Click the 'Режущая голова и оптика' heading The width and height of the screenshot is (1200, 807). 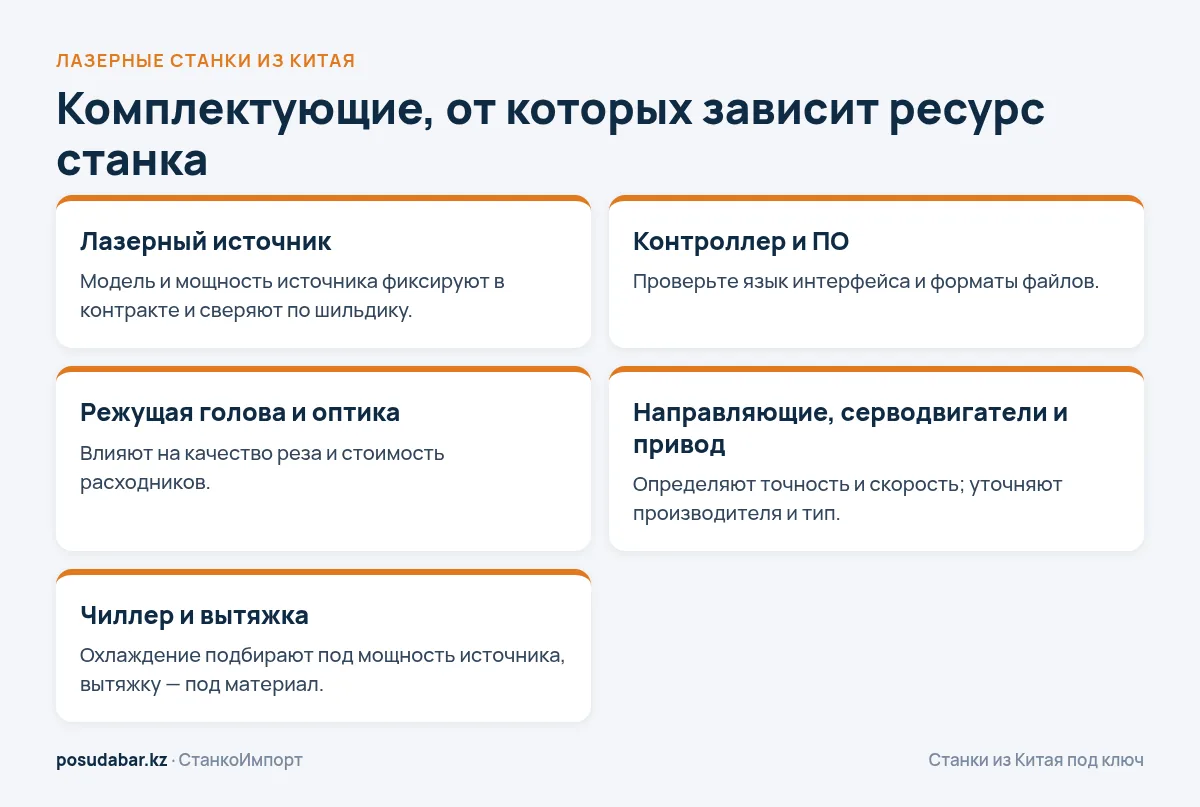tap(240, 412)
